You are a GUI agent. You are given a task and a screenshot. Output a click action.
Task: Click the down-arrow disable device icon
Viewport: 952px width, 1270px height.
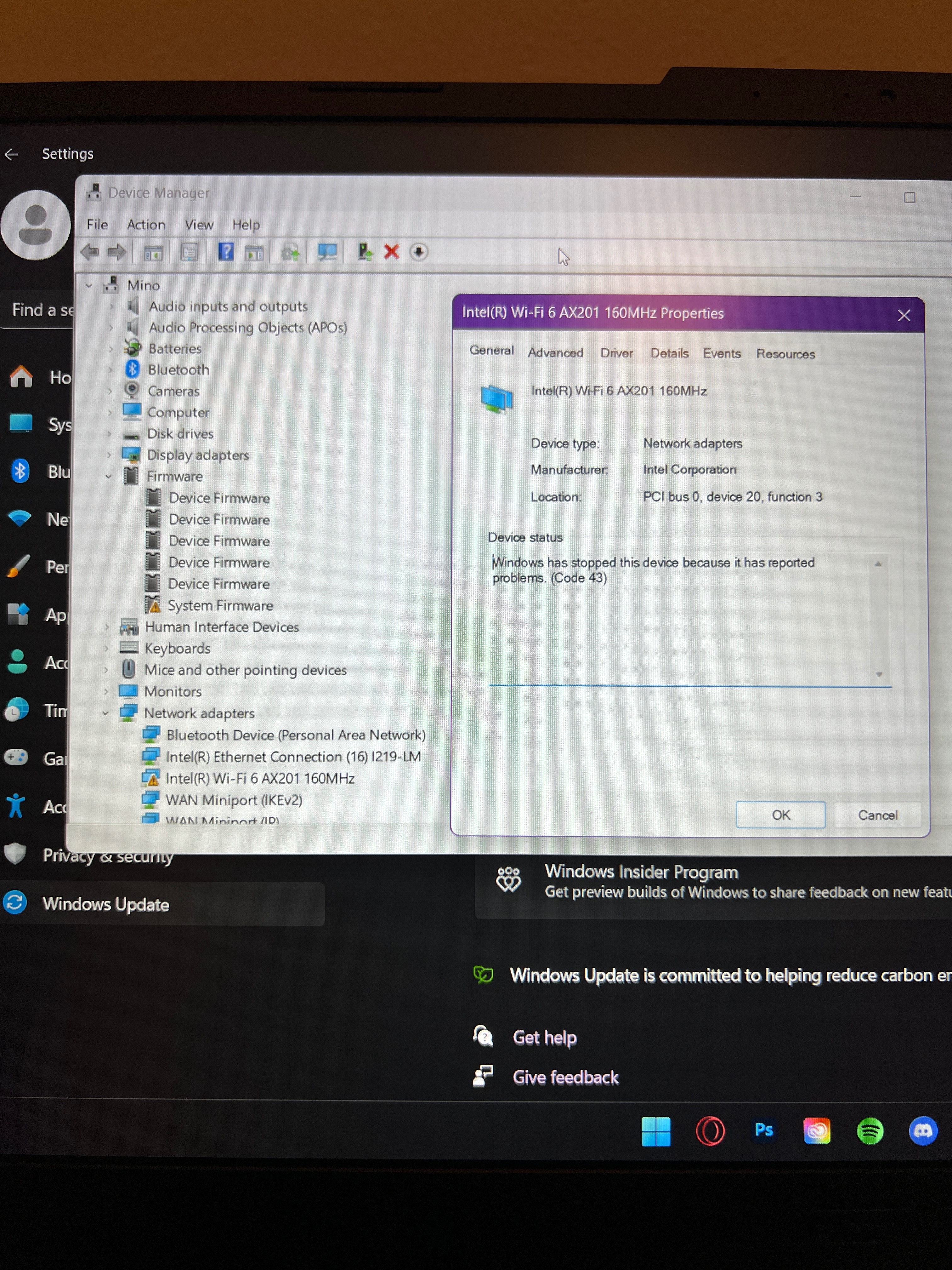point(419,251)
